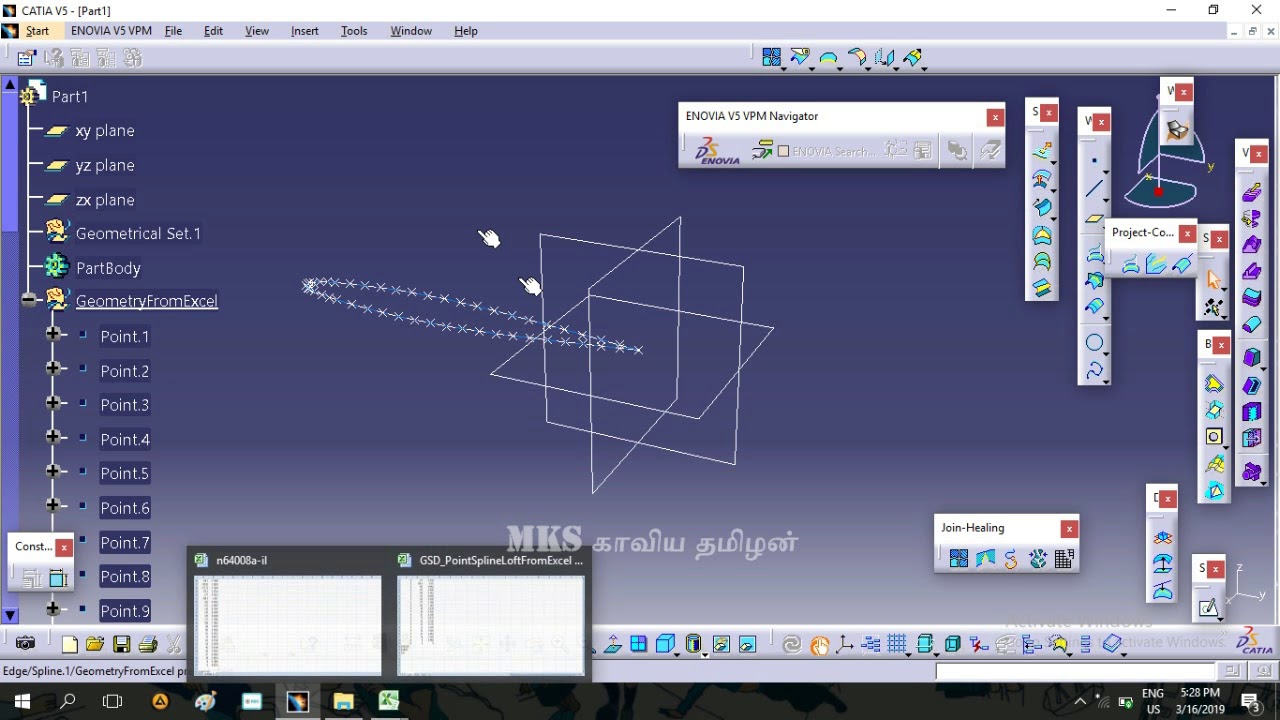Image resolution: width=1280 pixels, height=720 pixels.
Task: Click the Windows Start button
Action: click(22, 701)
